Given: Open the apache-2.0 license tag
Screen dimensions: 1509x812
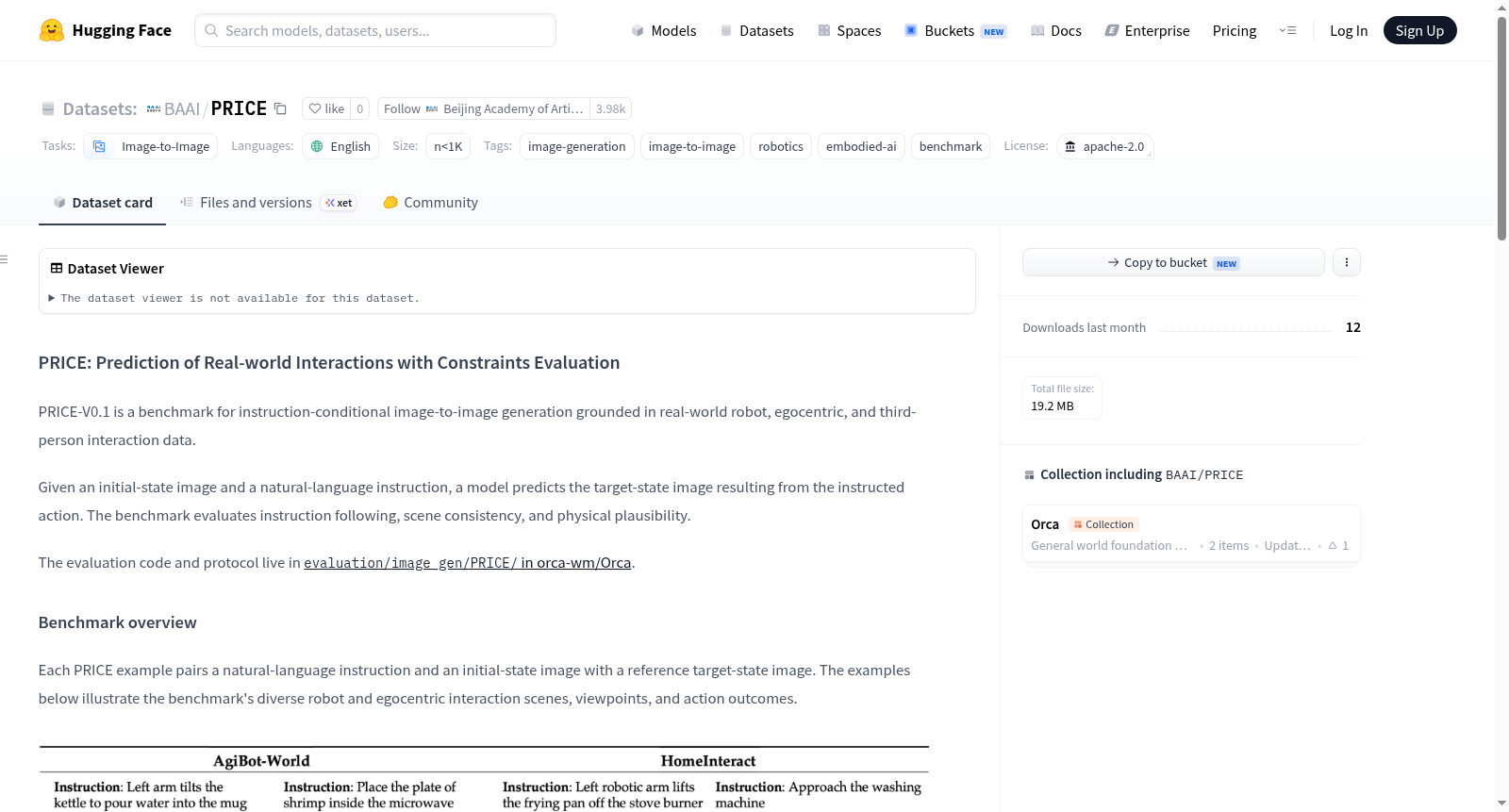Looking at the screenshot, I should coord(1104,146).
